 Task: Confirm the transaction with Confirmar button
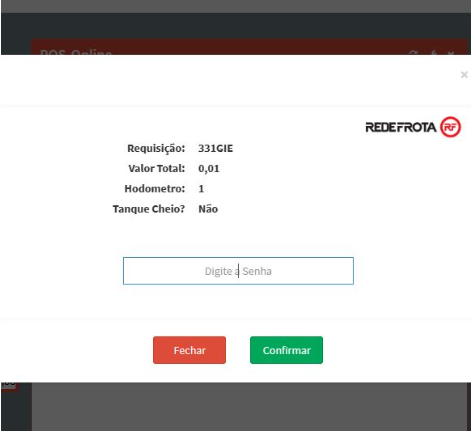tap(286, 350)
